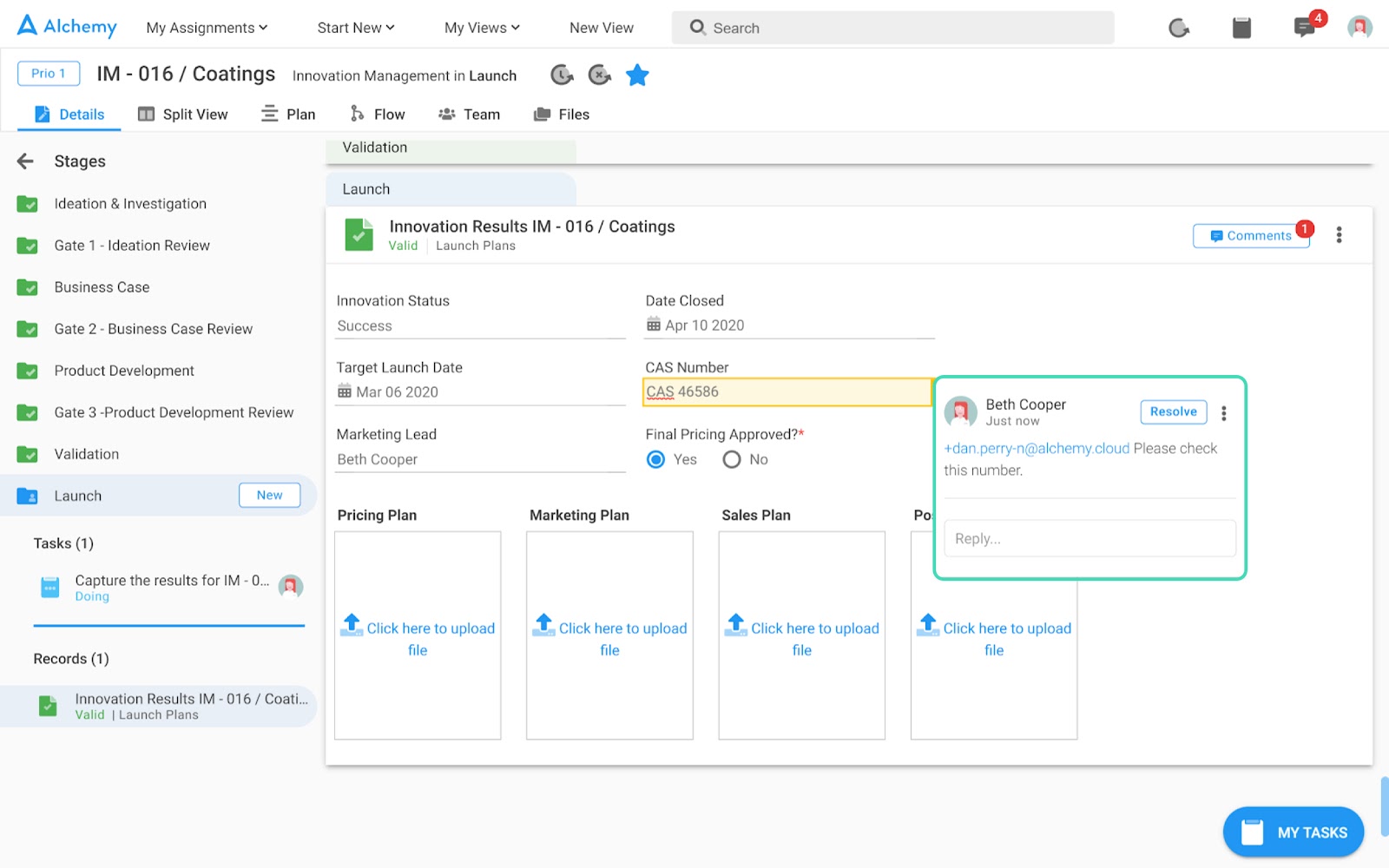Click the task calendar icon under Tasks
The image size is (1389, 868).
pos(50,588)
